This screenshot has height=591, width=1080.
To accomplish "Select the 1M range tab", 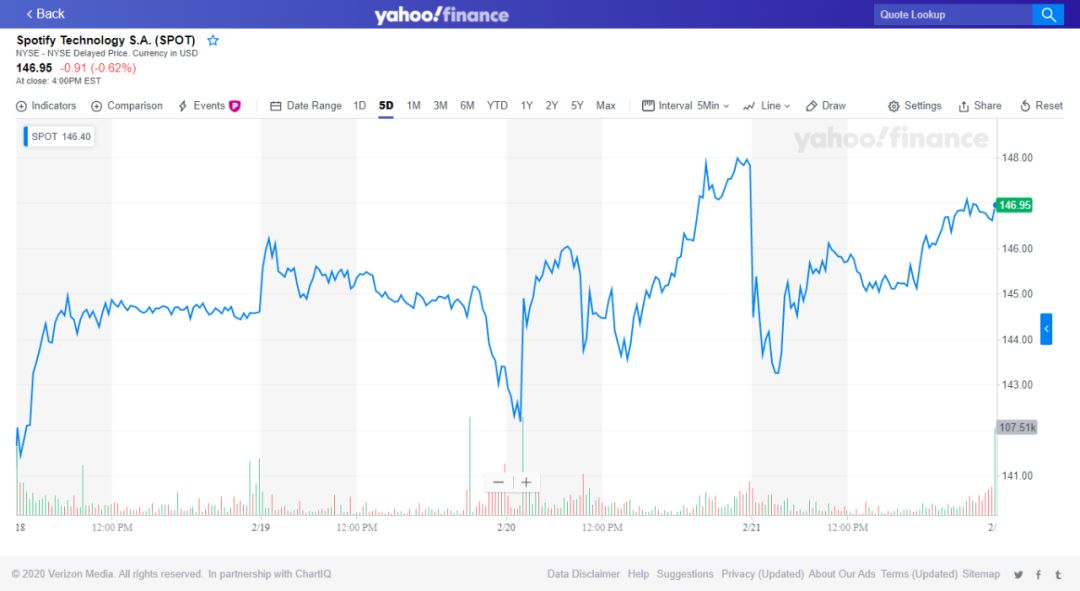I will pyautogui.click(x=413, y=106).
